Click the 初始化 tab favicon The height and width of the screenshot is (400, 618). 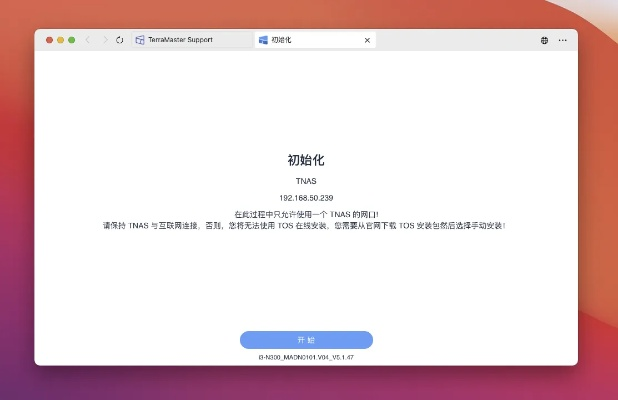click(263, 40)
